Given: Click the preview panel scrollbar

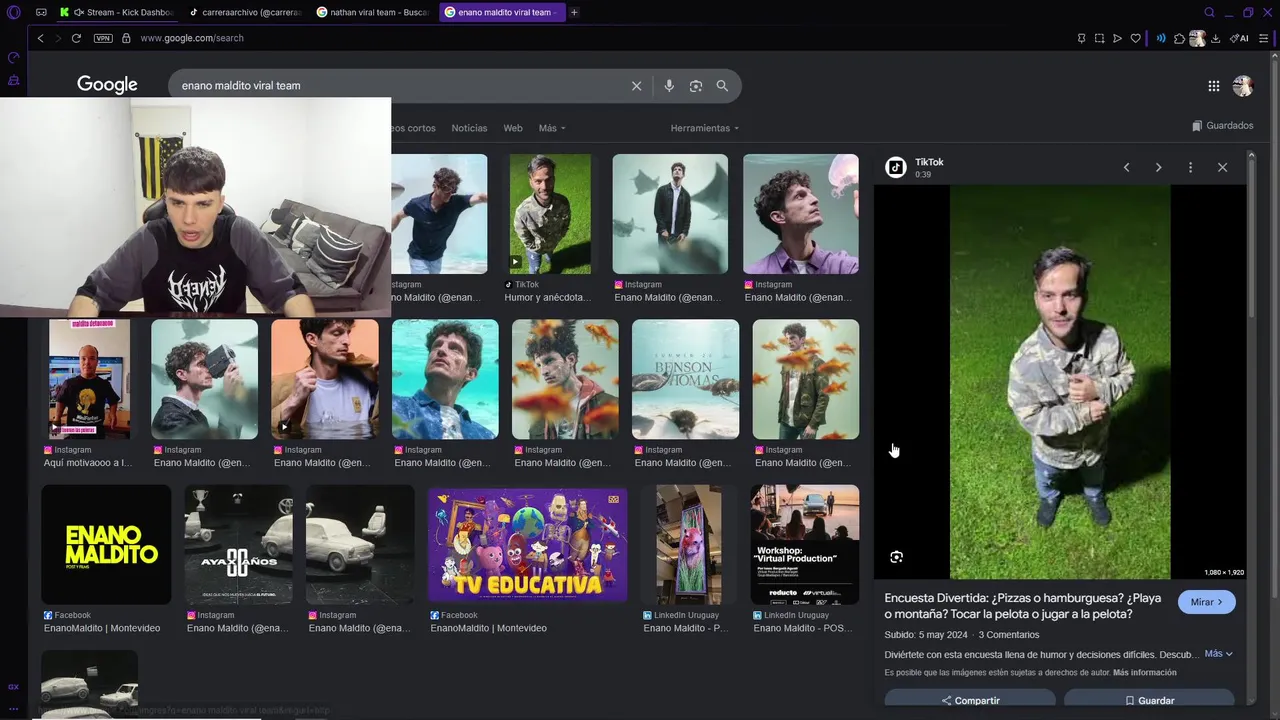Looking at the screenshot, I should [1250, 240].
